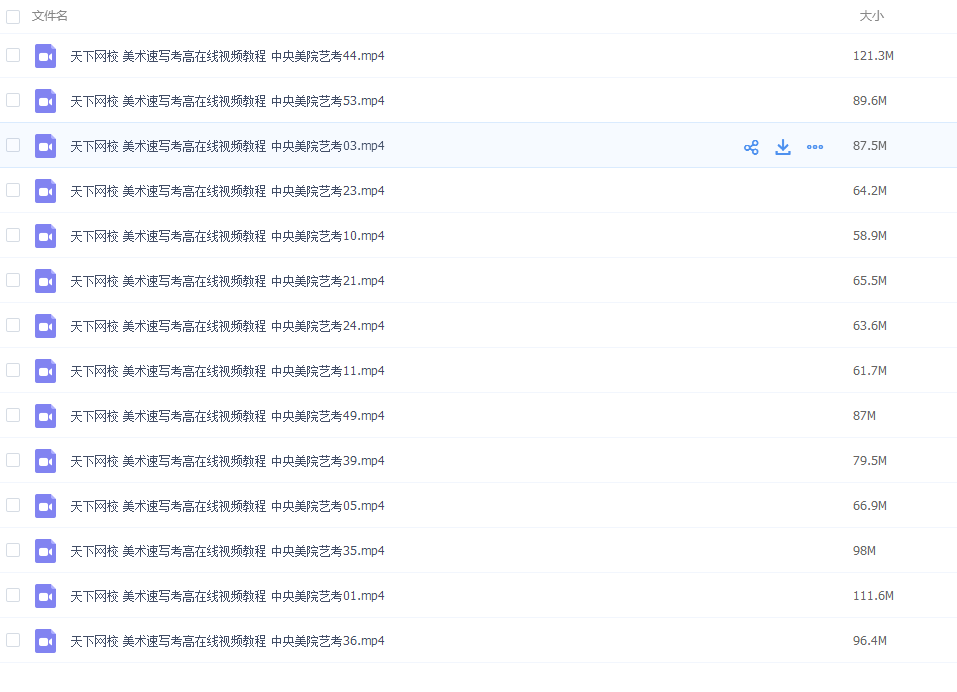Open file name 中央美院艺考49.mp4

227,416
